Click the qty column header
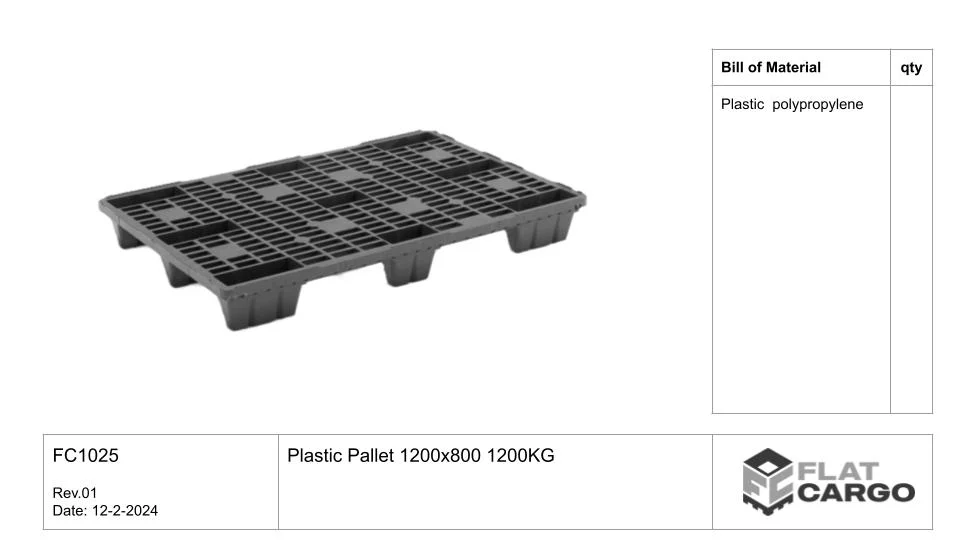 911,67
